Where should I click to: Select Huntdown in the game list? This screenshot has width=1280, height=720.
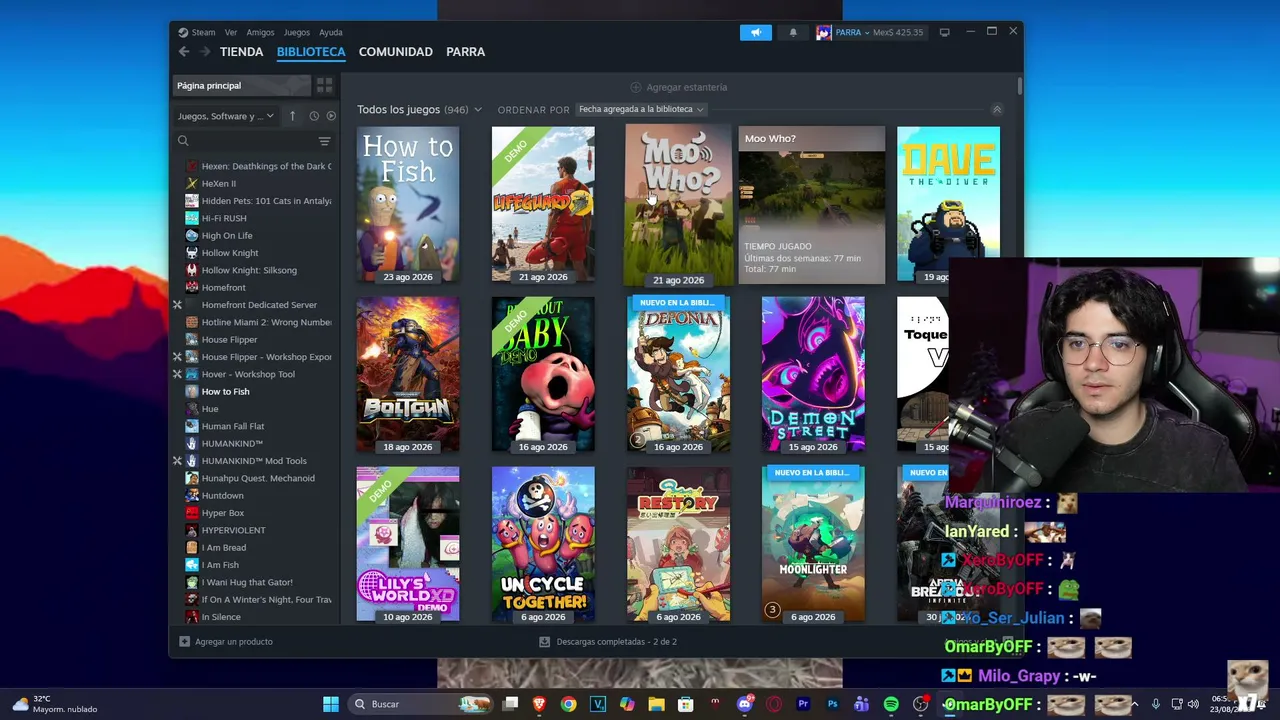click(222, 496)
